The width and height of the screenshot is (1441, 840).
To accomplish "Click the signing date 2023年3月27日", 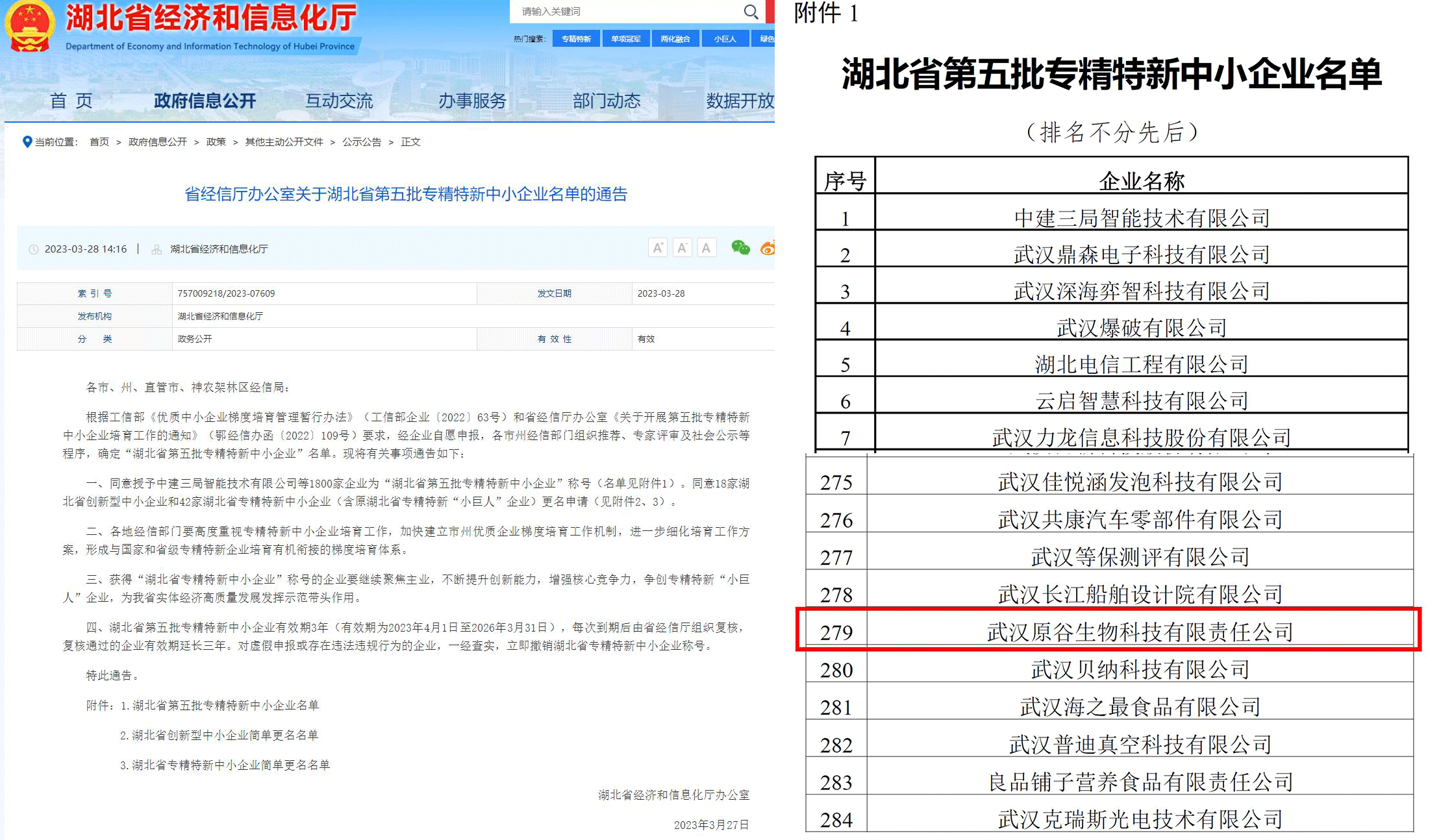I will point(711,824).
